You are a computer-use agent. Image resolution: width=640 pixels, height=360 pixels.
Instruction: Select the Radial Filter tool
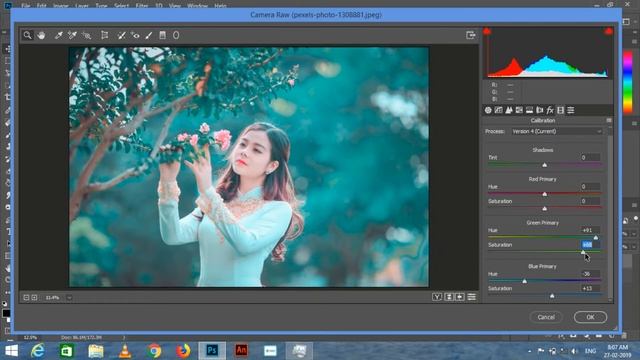pyautogui.click(x=176, y=36)
